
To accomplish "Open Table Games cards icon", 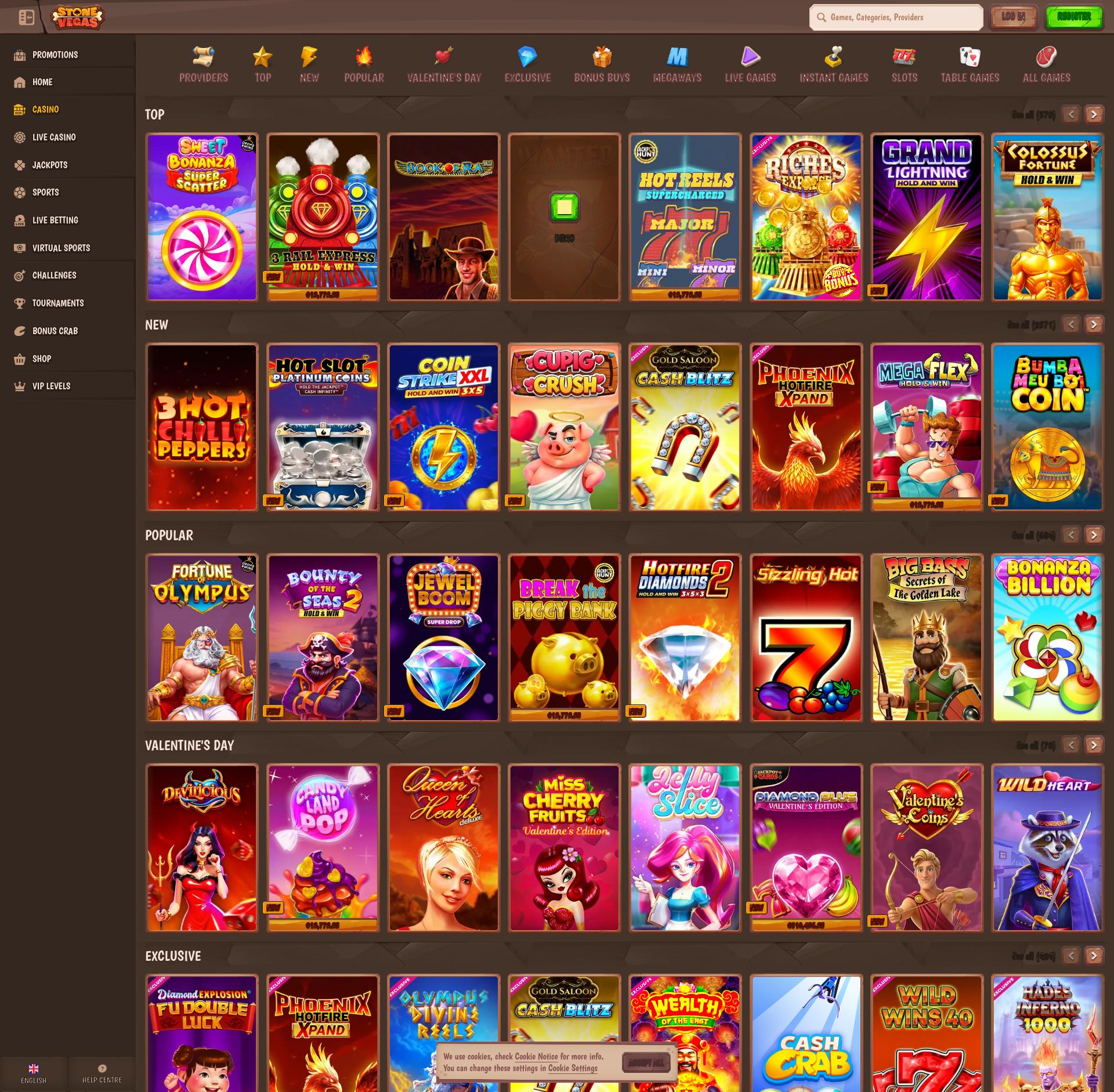I will pos(970,57).
